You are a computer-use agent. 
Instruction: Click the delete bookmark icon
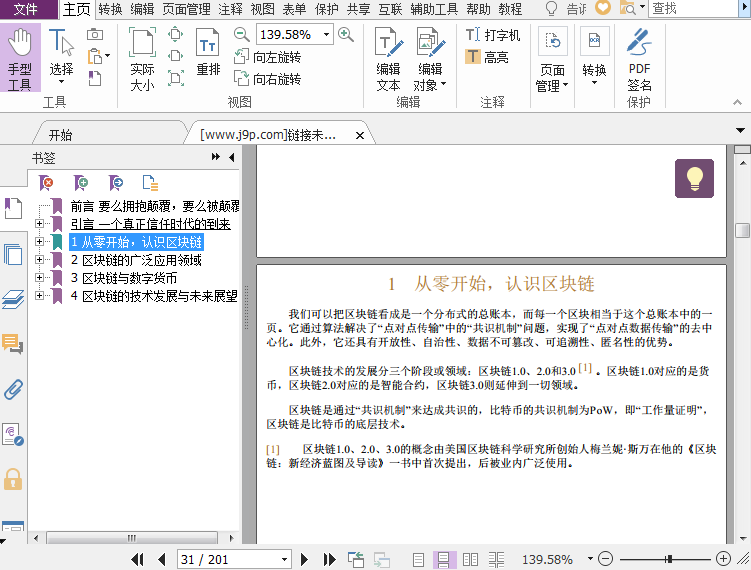47,182
